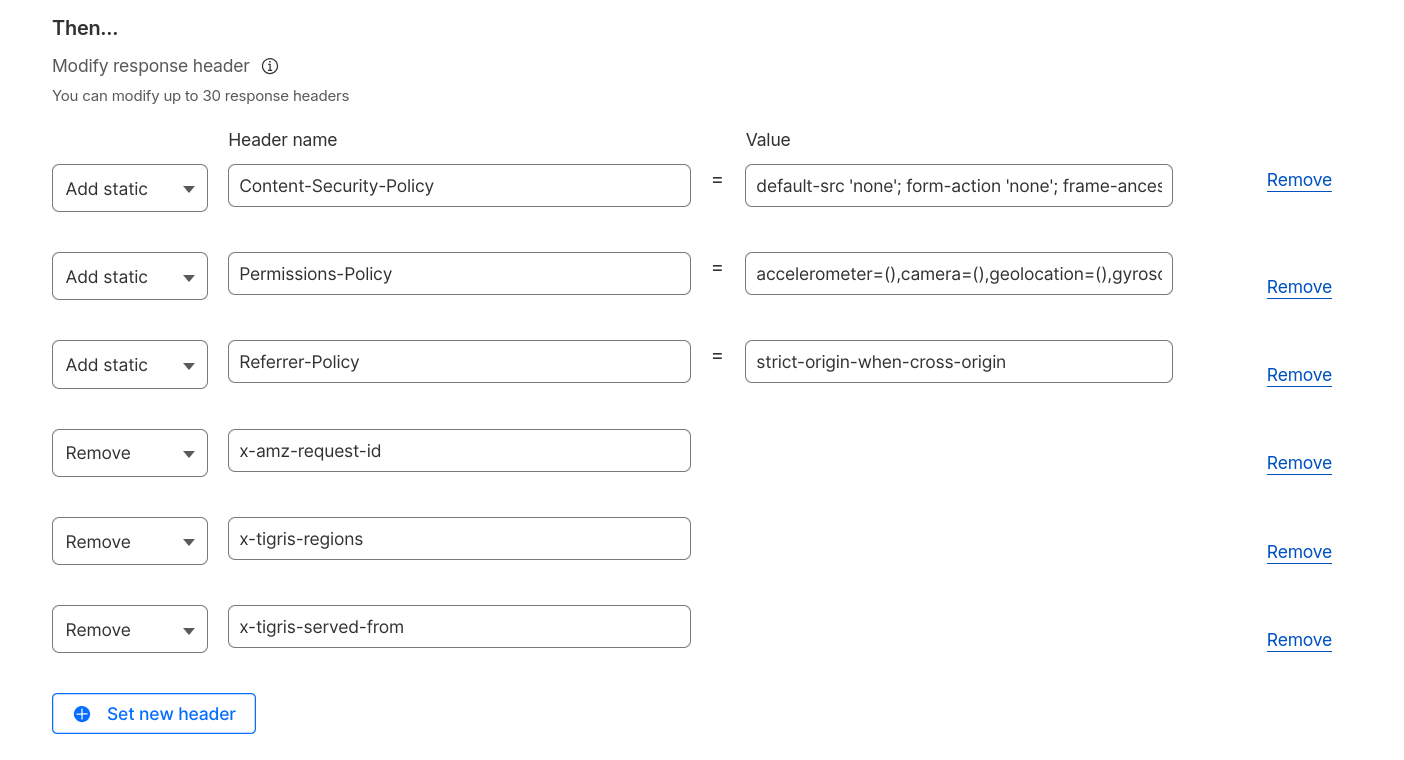Click the Set new header button
This screenshot has width=1404, height=760.
click(154, 714)
